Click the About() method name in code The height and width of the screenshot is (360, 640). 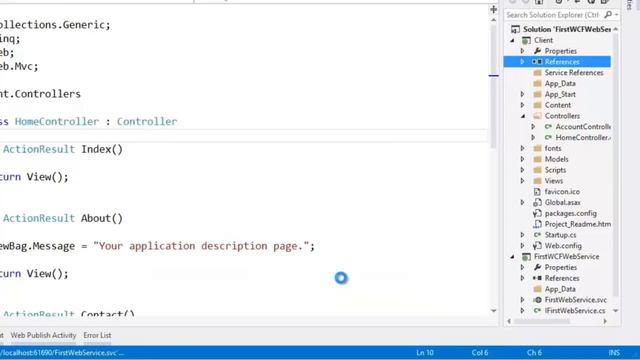click(x=102, y=218)
